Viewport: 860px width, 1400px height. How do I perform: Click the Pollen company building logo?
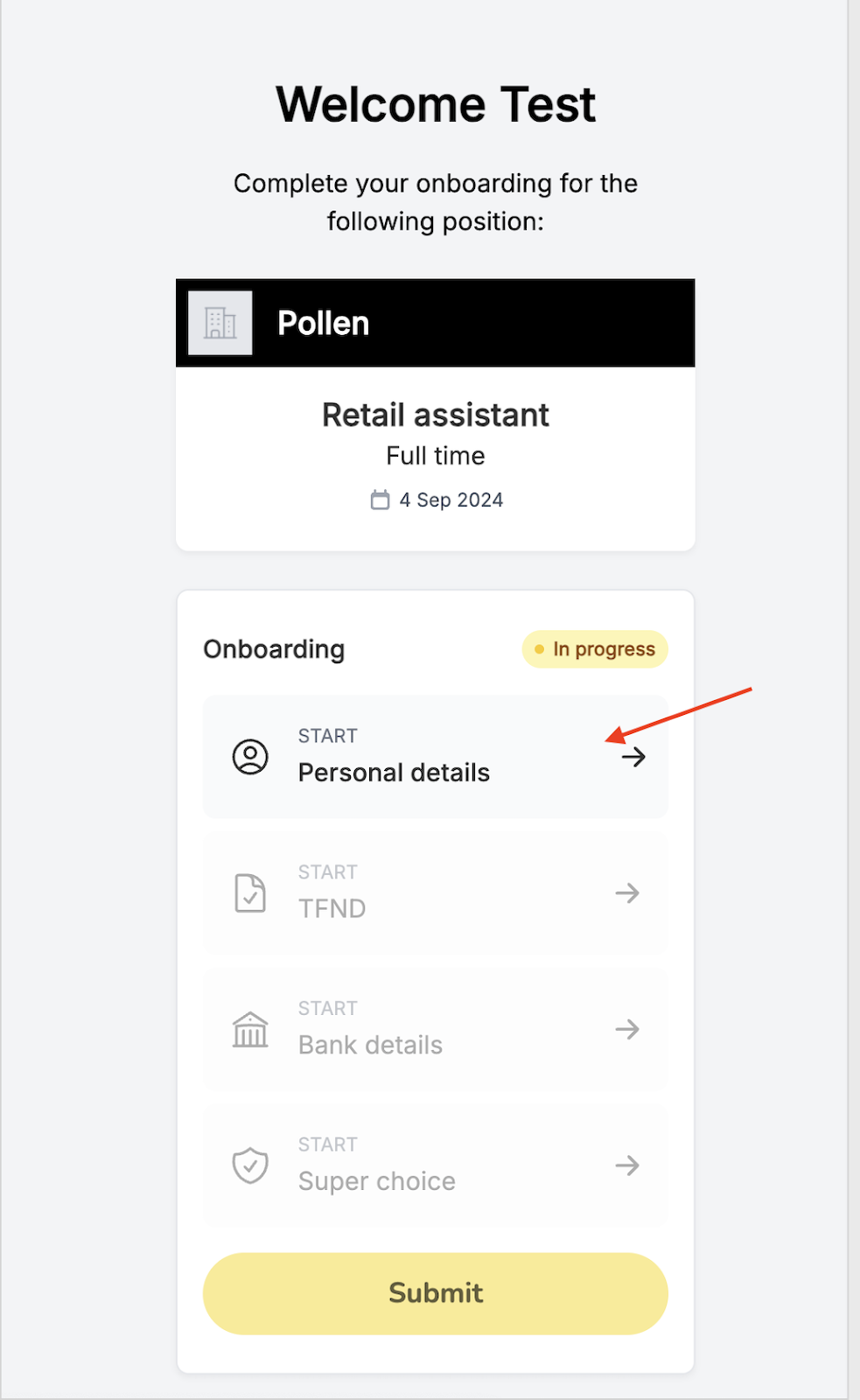click(x=220, y=323)
